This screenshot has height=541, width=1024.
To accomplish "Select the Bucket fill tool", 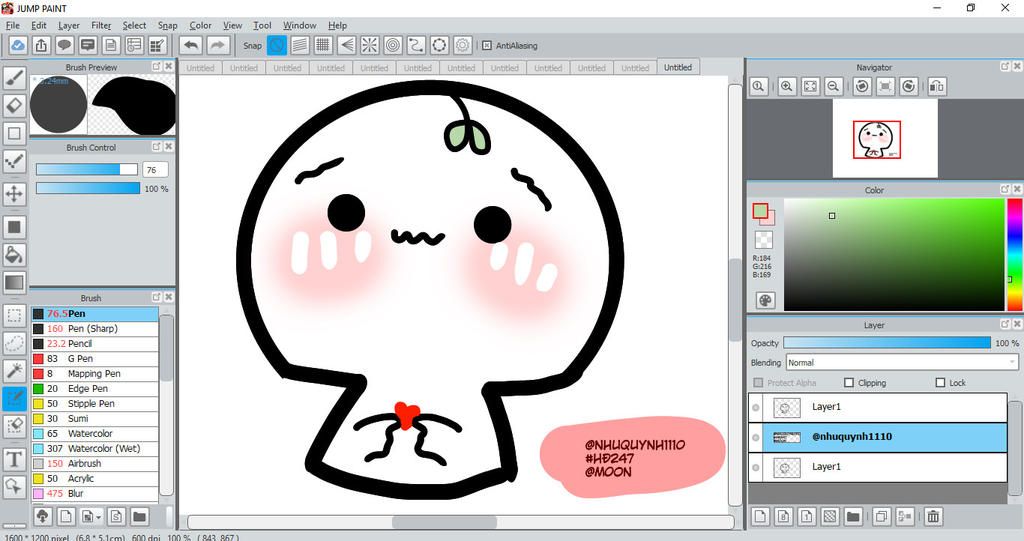I will pos(14,254).
